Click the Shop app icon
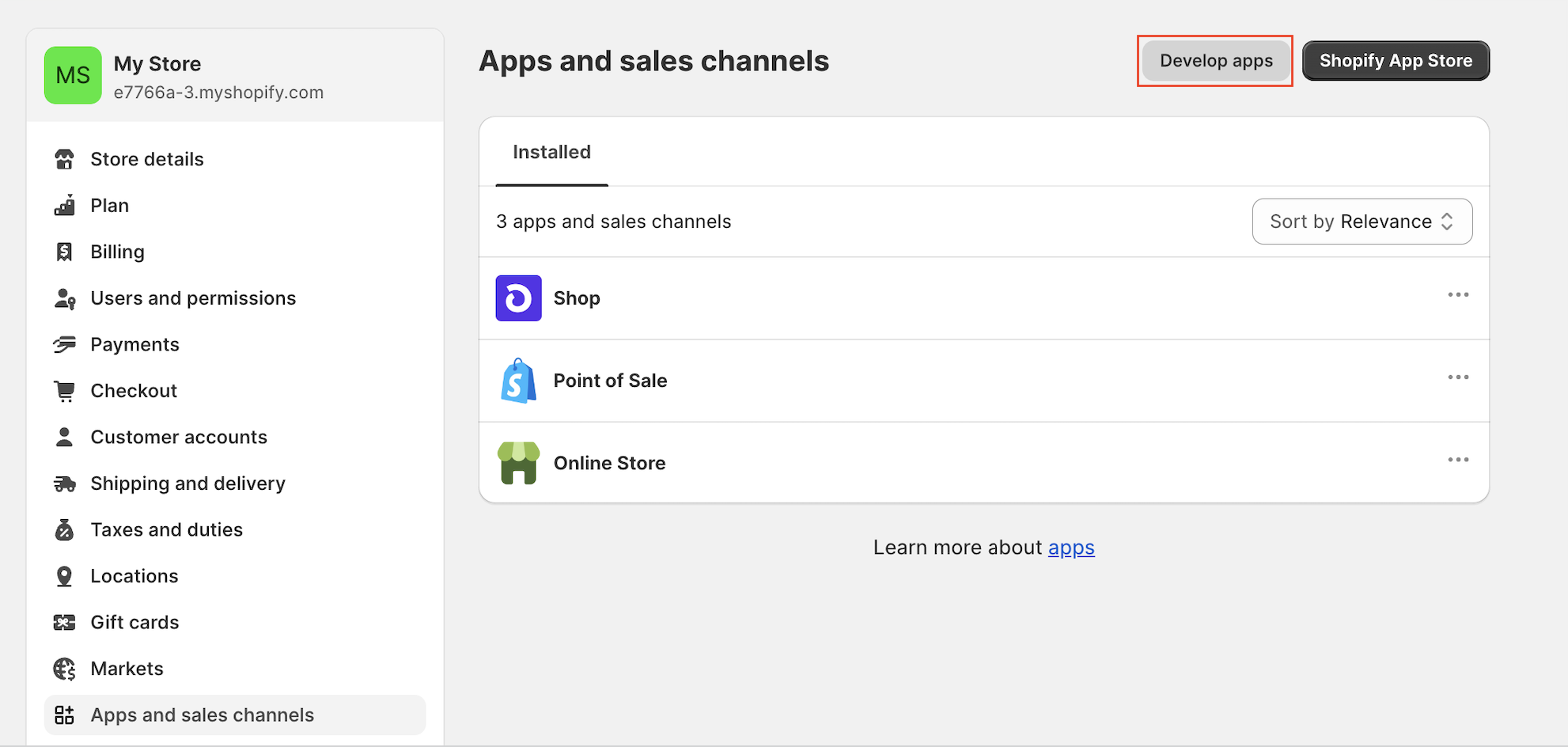Viewport: 1568px width, 747px height. 518,298
